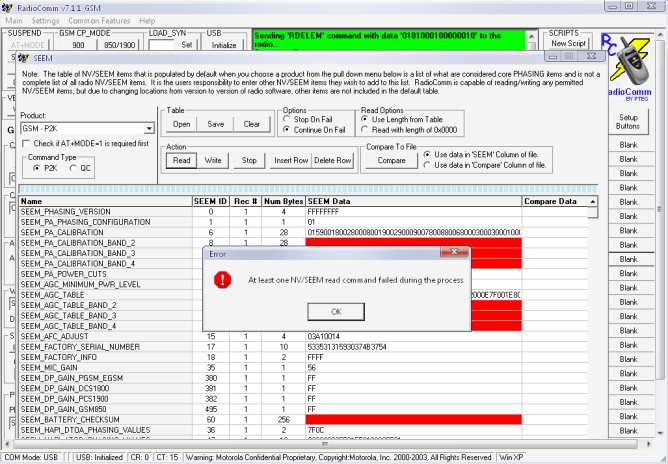The width and height of the screenshot is (668, 464).
Task: Open the Settings menu
Action: pyautogui.click(x=45, y=20)
